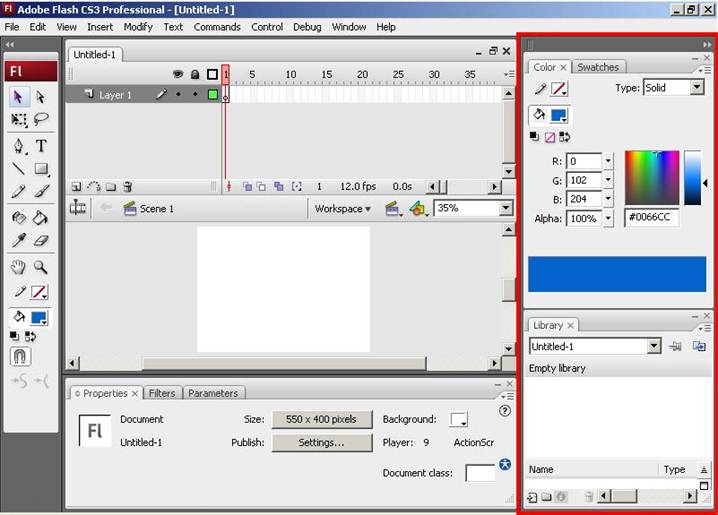The width and height of the screenshot is (718, 515).
Task: Insert a layer folder in timeline
Action: 111,187
